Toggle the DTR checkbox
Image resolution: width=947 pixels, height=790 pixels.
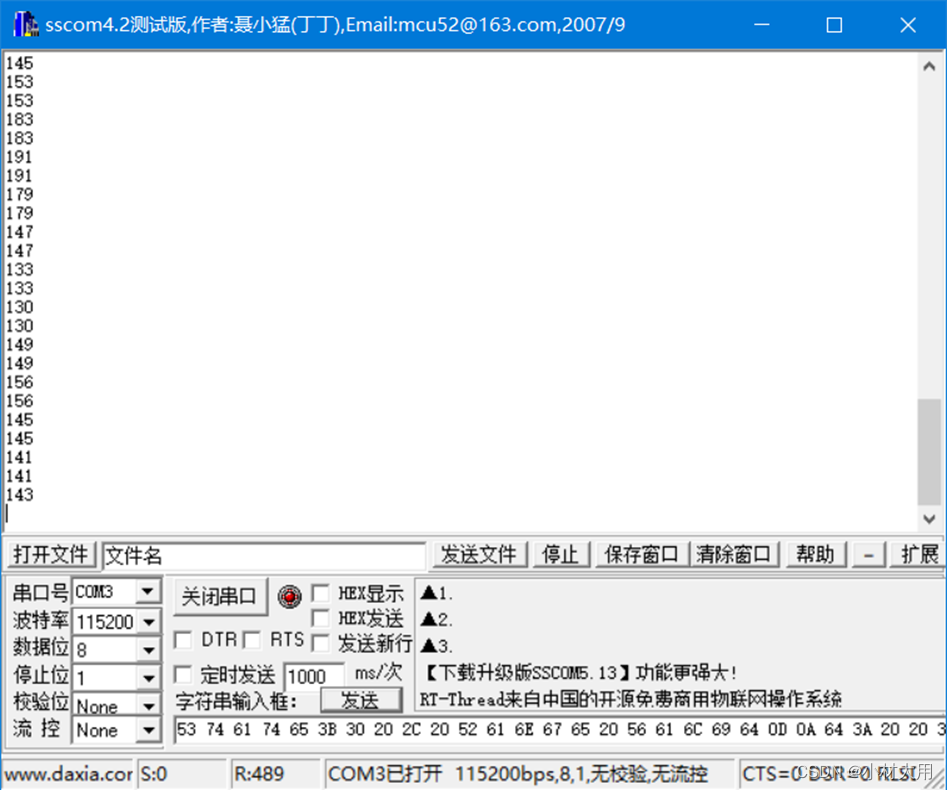[183, 640]
